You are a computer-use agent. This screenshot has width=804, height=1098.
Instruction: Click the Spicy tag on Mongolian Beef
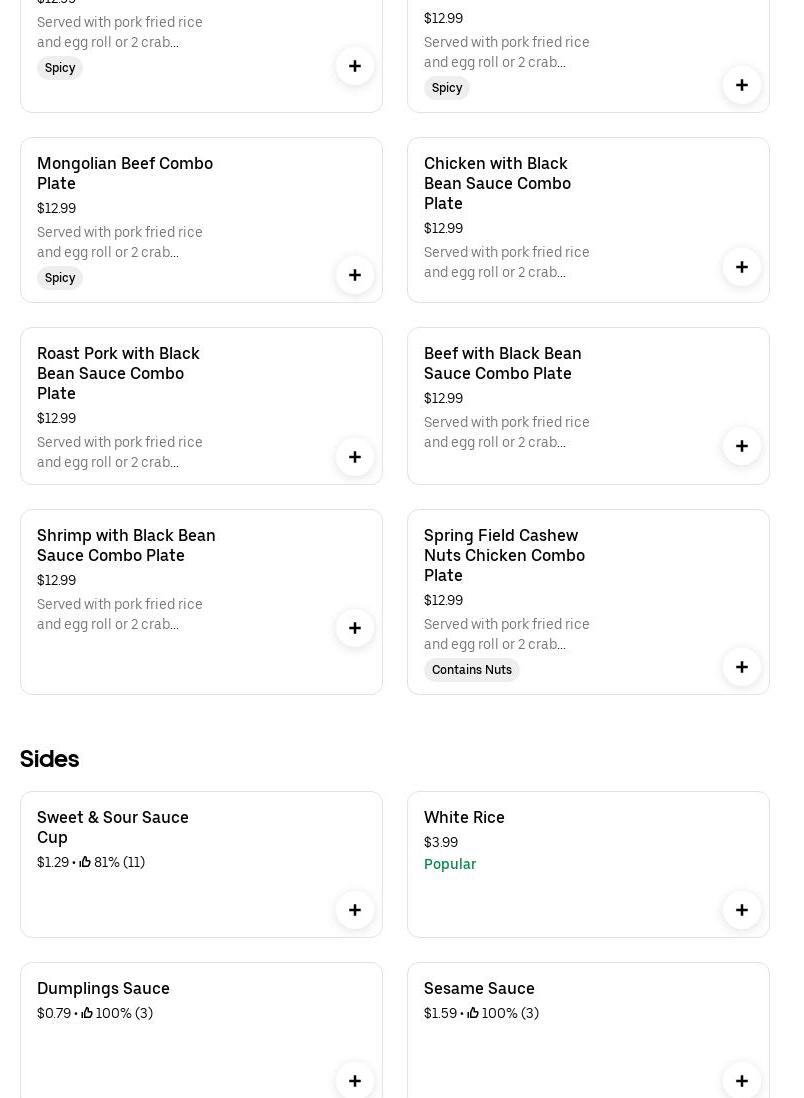(60, 278)
